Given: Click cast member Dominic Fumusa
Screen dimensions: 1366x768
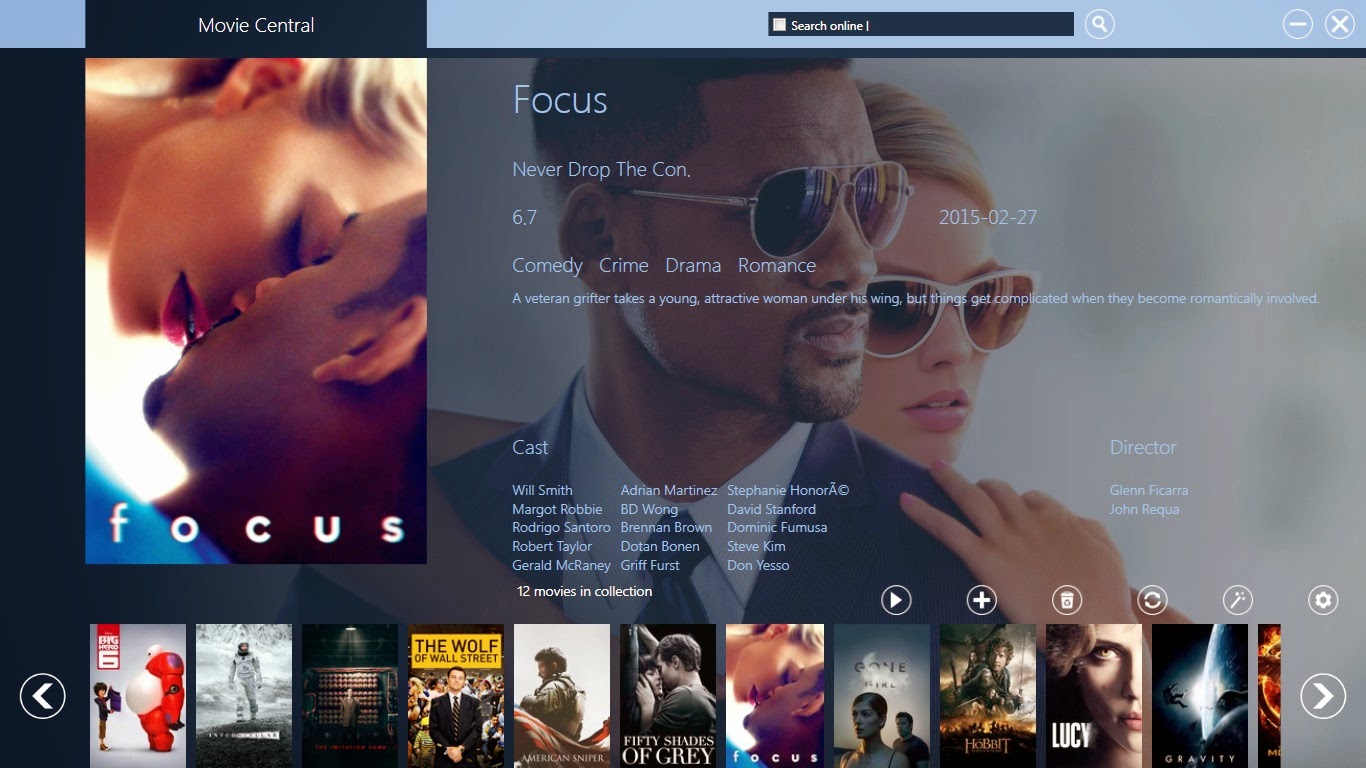Looking at the screenshot, I should point(777,527).
